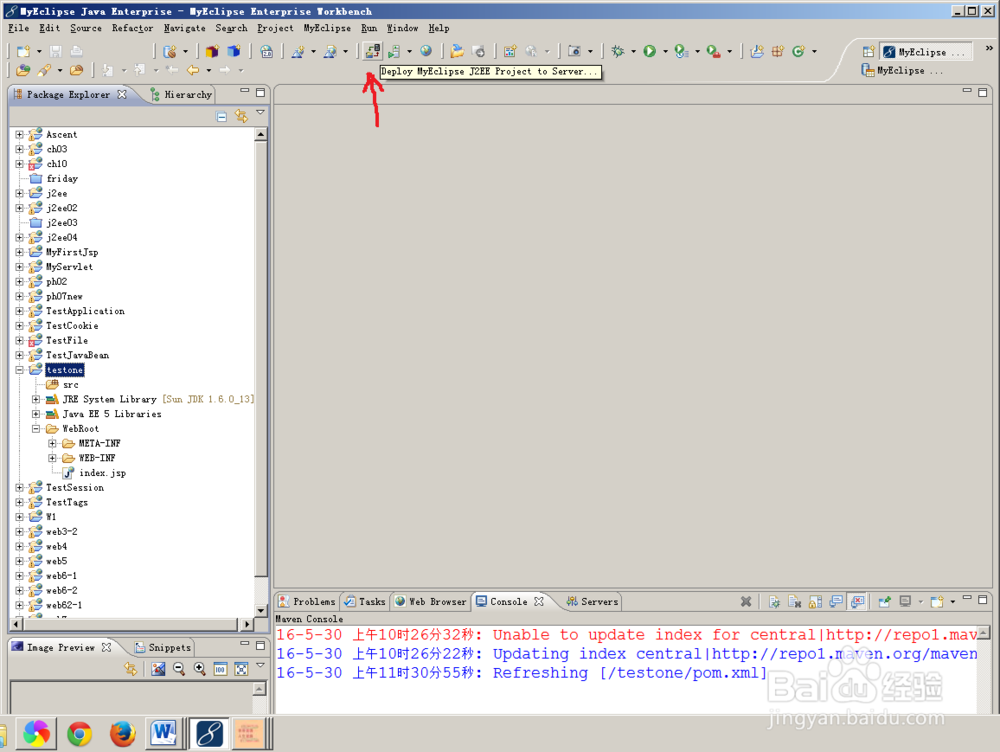Select the TestJavaBean project

77,355
